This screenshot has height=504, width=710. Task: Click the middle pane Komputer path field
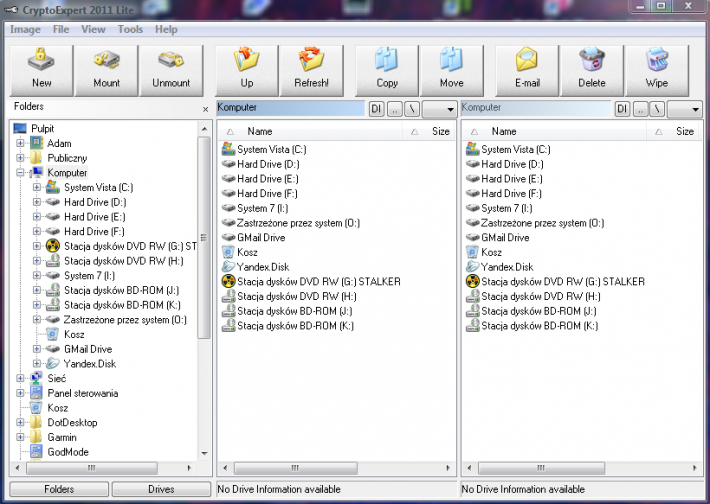(290, 108)
